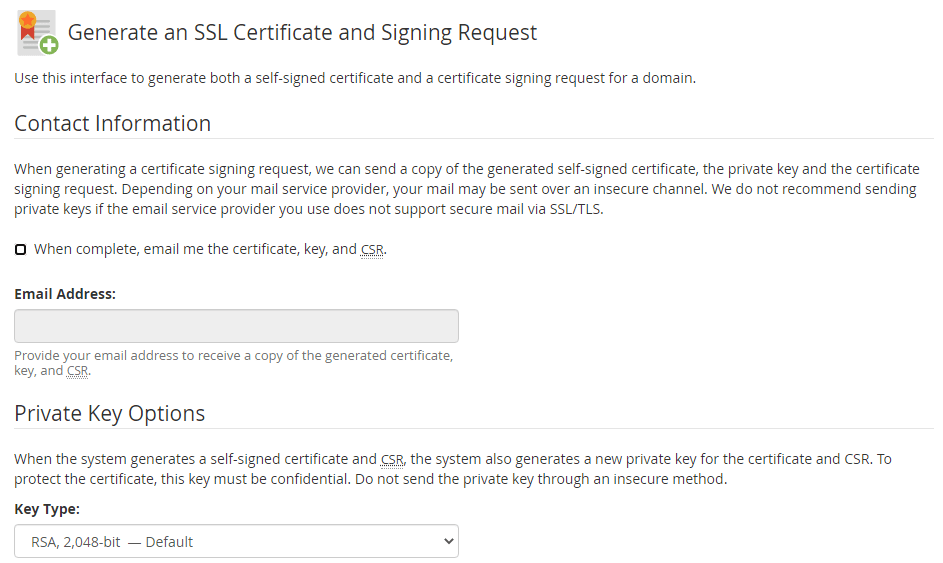943x563 pixels.
Task: Click the green plus badge on certificate icon
Action: (x=49, y=45)
